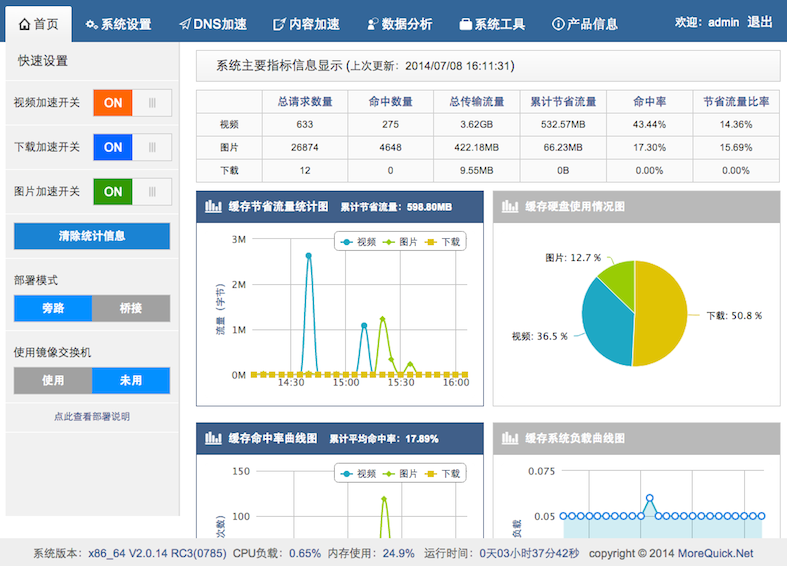Click the edit icon beside 内容加速
The image size is (787, 566).
click(x=279, y=24)
